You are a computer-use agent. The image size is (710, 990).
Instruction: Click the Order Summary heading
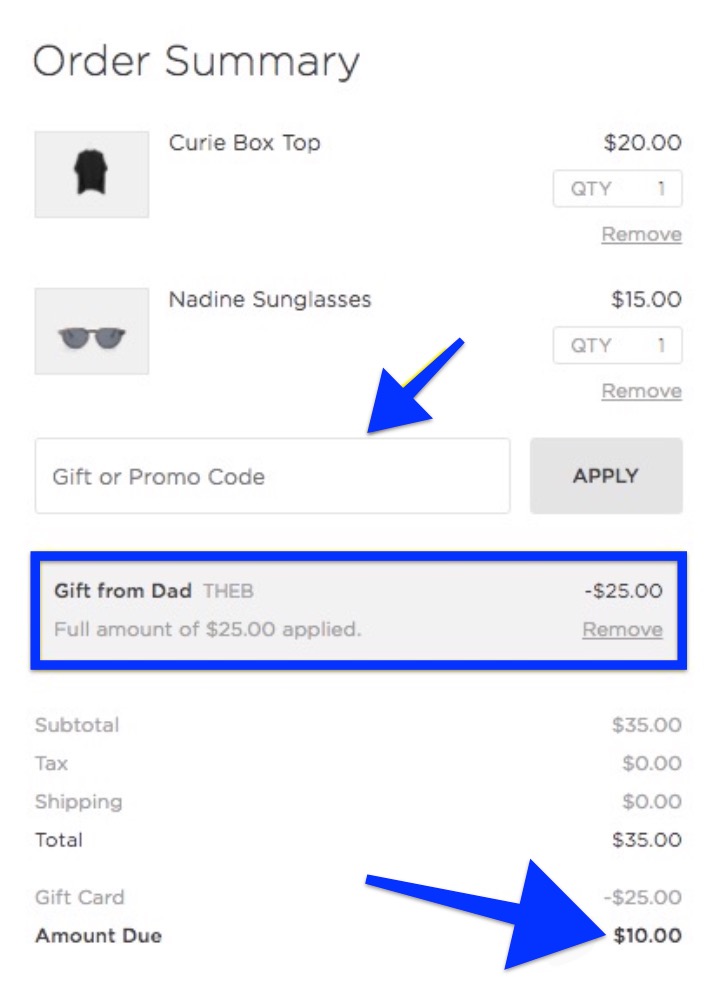[196, 62]
